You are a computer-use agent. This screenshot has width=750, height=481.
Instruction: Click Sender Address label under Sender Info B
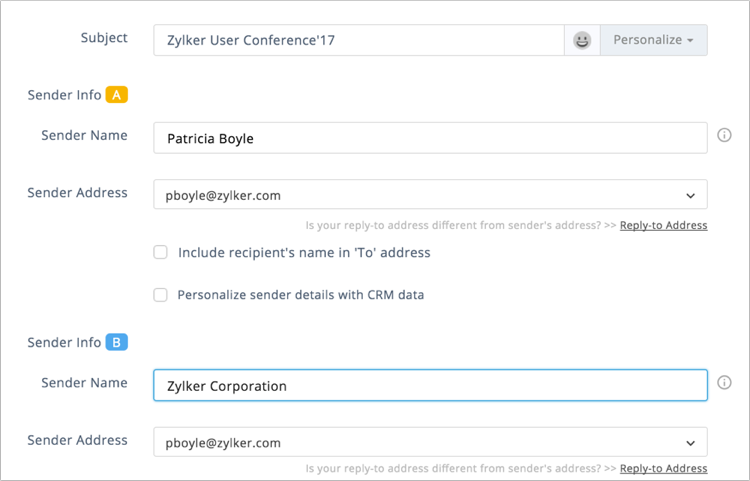pyautogui.click(x=77, y=440)
